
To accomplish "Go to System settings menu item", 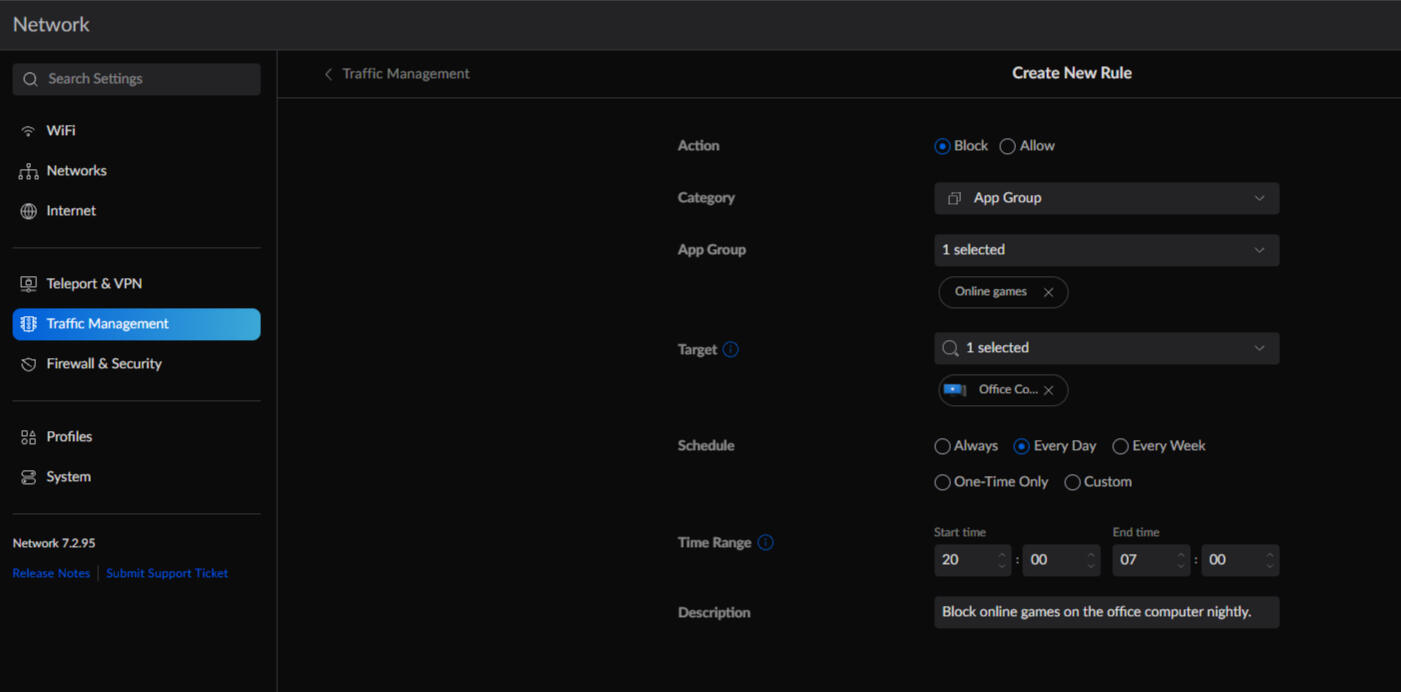I will tap(68, 477).
